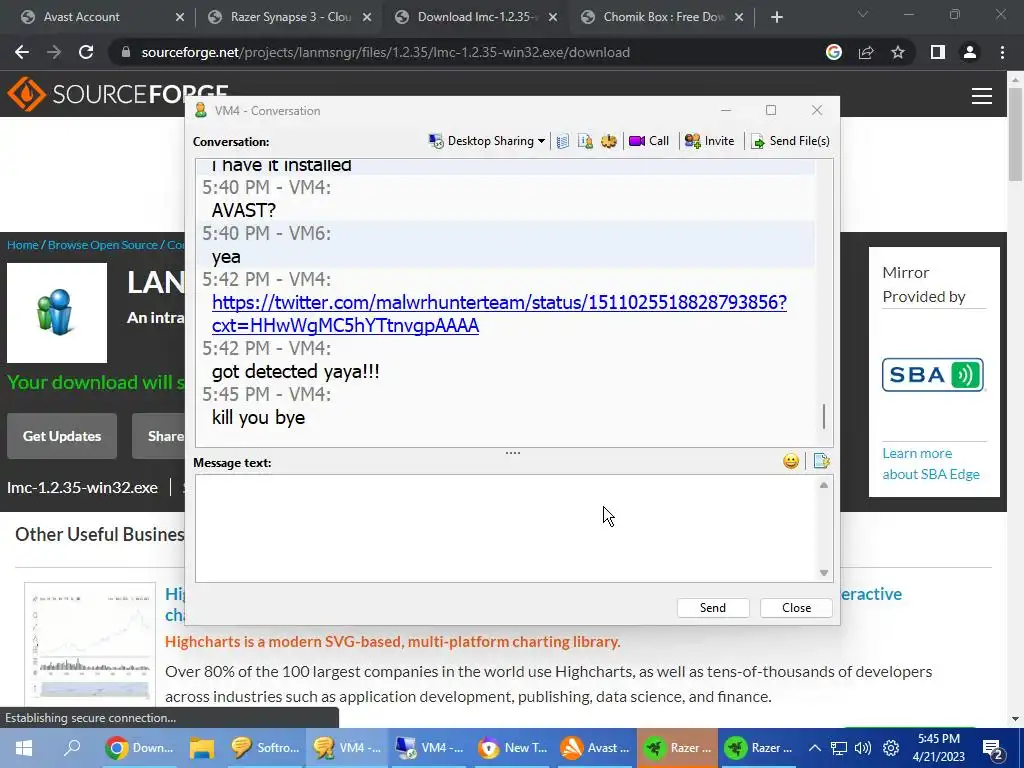The width and height of the screenshot is (1024, 768).
Task: Click the Home breadcrumb link
Action: (x=23, y=245)
